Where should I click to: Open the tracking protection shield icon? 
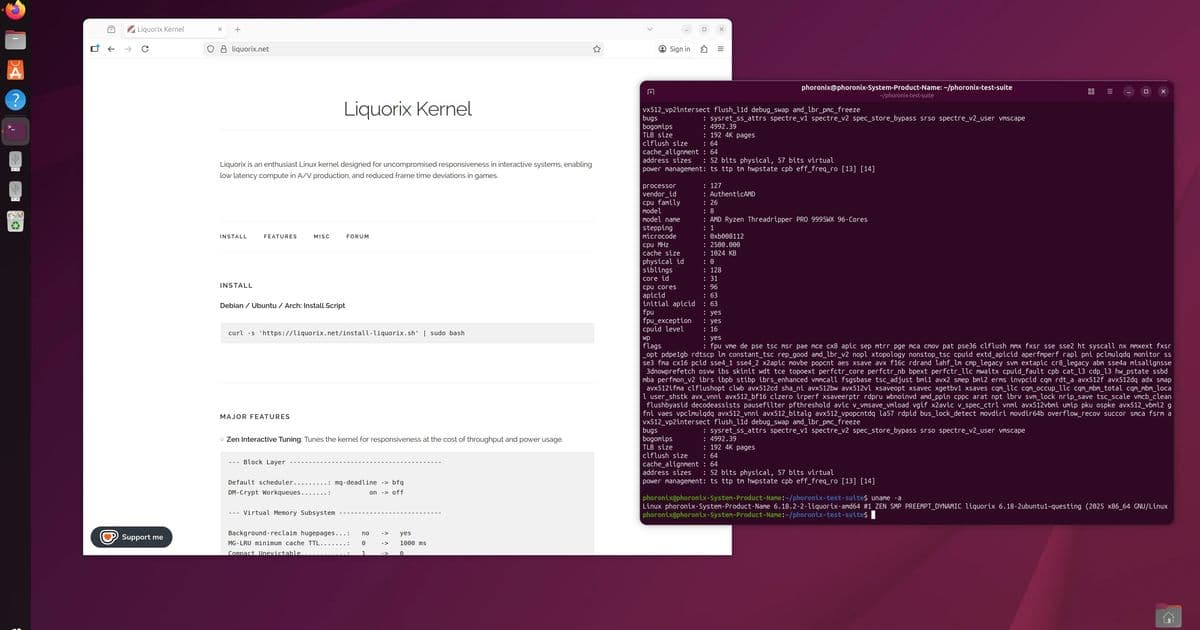(x=209, y=48)
